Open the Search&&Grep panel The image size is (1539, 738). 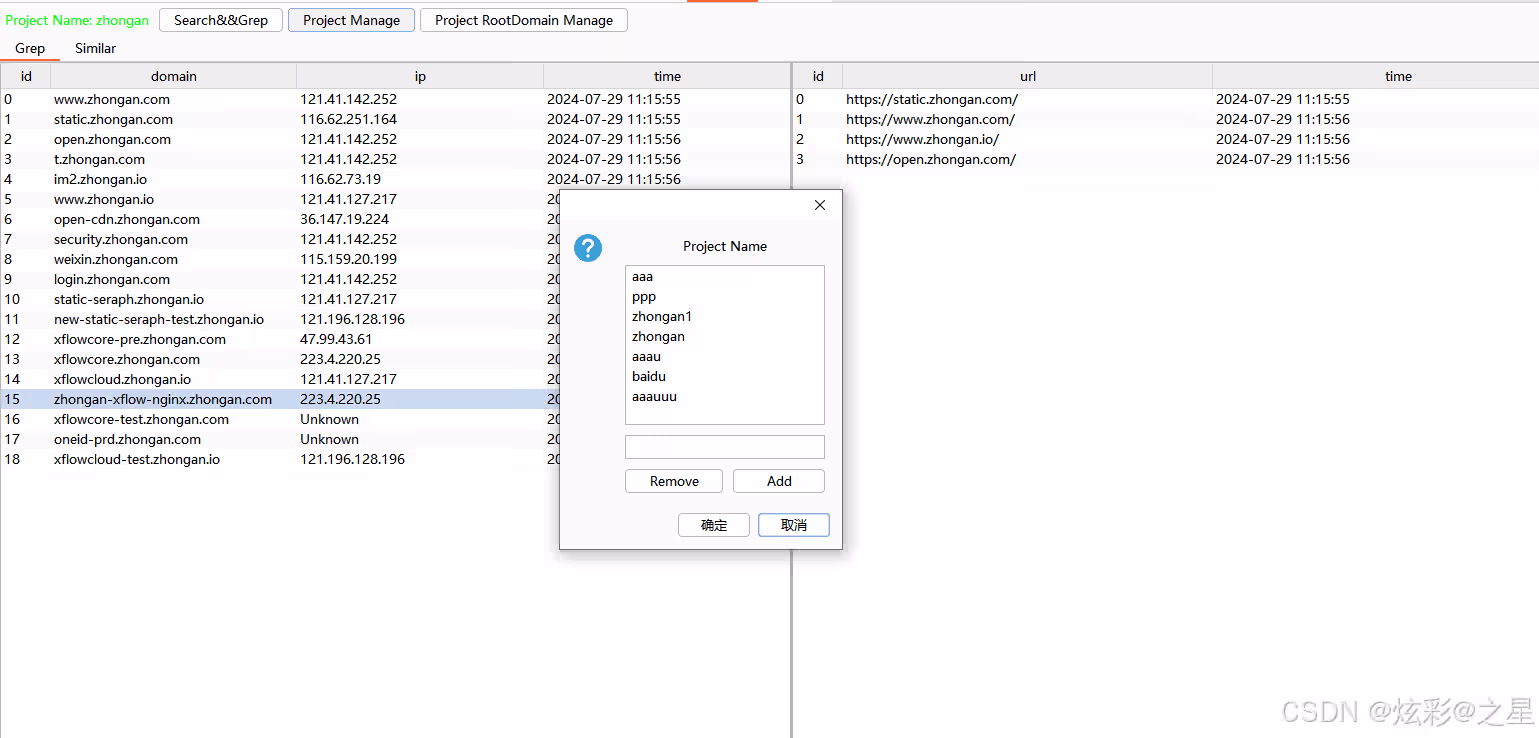pyautogui.click(x=221, y=20)
